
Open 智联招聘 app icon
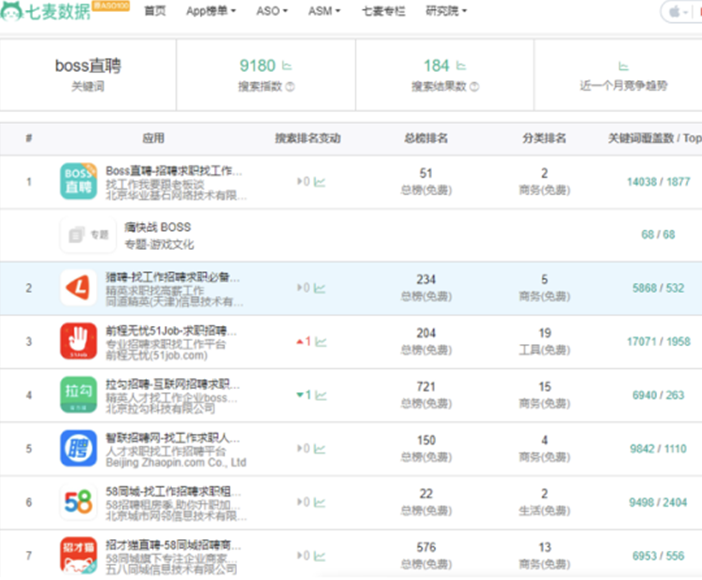pos(78,448)
